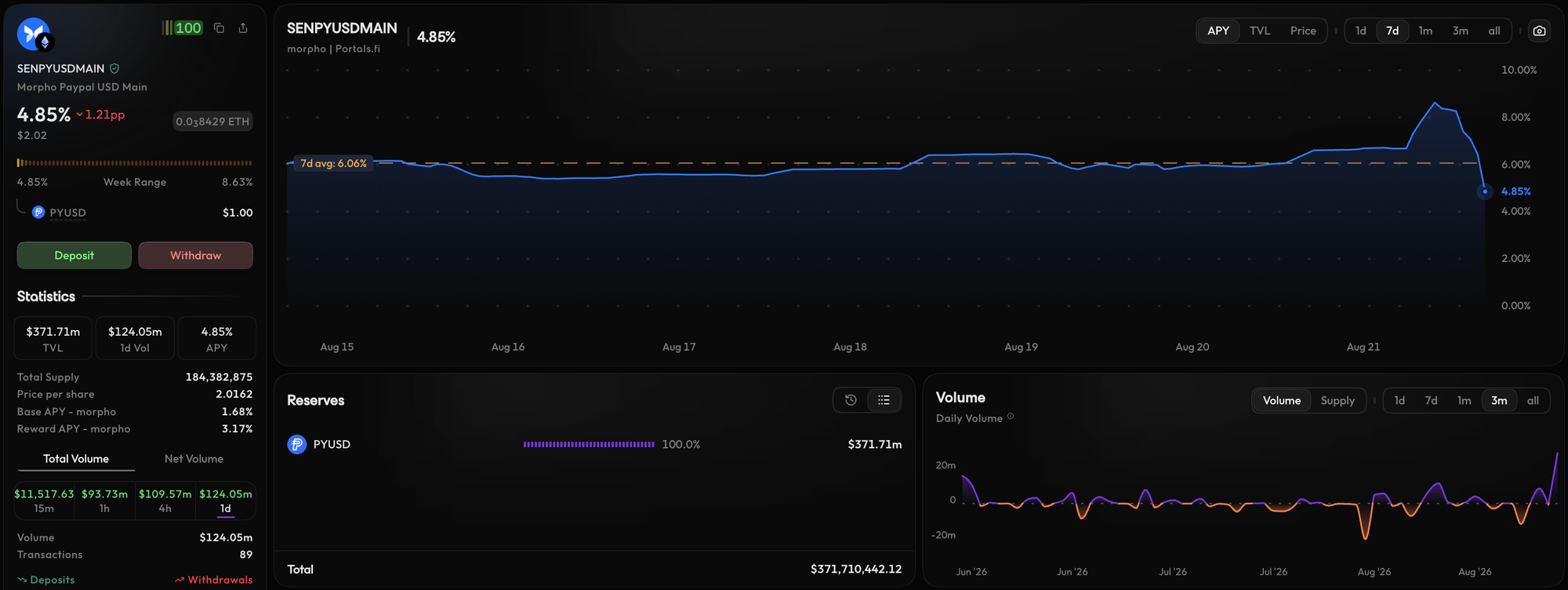Click the Withdraw button
Screen dimensions: 1568x590
click(x=196, y=256)
